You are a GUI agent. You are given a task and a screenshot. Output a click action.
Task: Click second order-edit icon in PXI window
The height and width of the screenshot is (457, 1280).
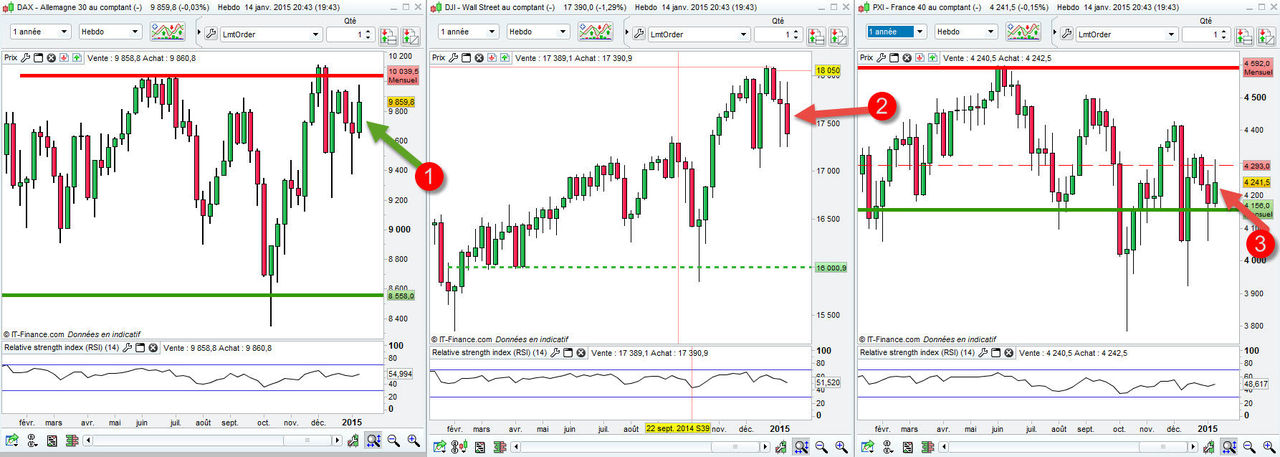[x=1268, y=35]
